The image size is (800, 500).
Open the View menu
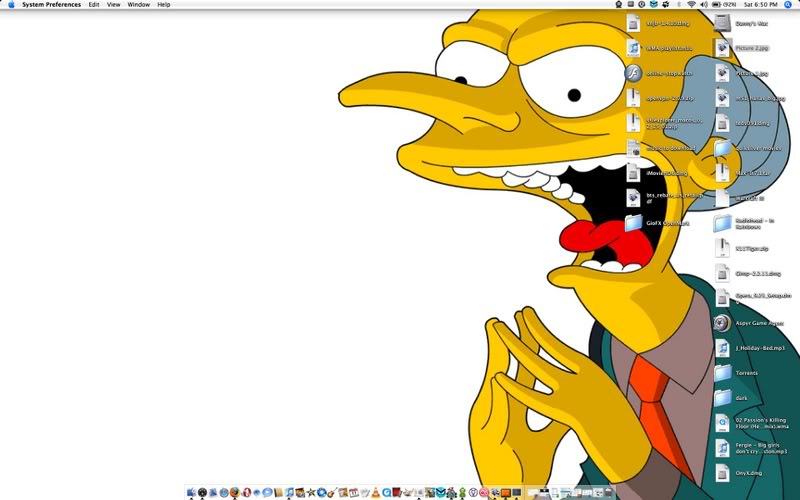[x=113, y=4]
